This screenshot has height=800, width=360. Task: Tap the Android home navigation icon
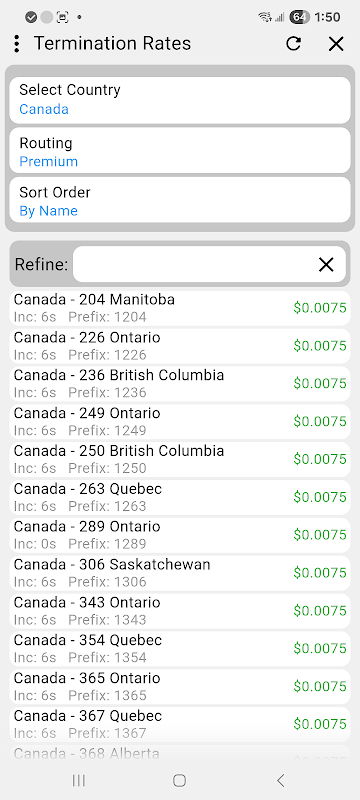click(x=179, y=780)
